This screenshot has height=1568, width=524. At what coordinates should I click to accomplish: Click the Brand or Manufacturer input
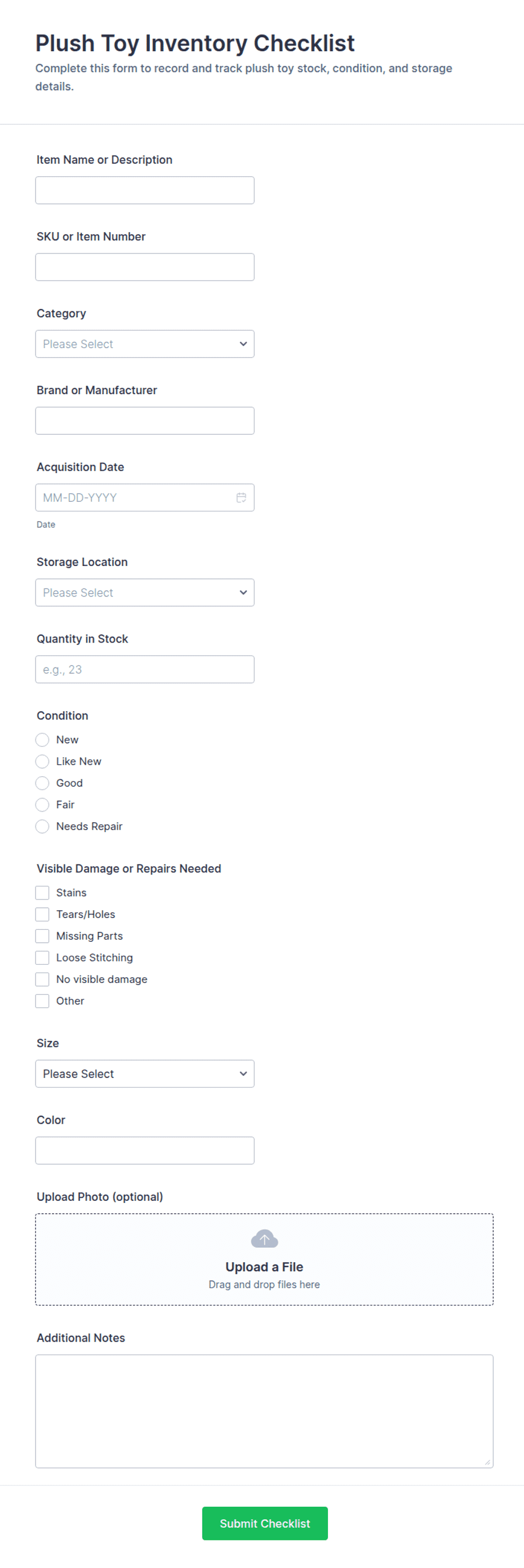[x=145, y=421]
